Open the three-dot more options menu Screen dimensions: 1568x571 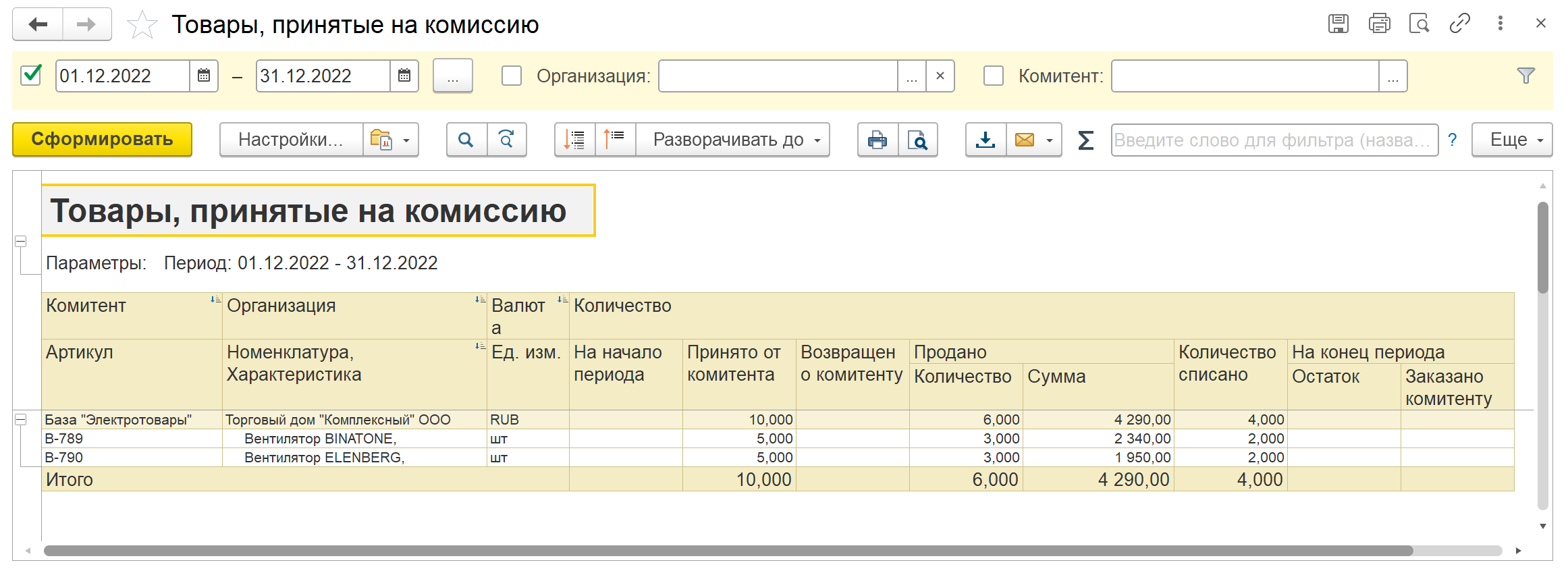click(1500, 24)
